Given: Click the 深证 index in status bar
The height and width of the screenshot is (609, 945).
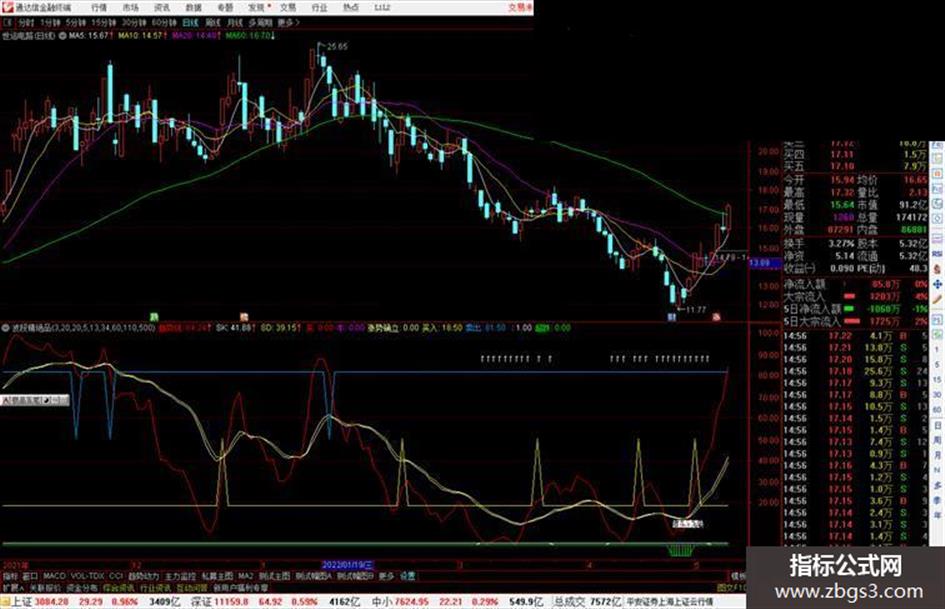Looking at the screenshot, I should pos(201,602).
